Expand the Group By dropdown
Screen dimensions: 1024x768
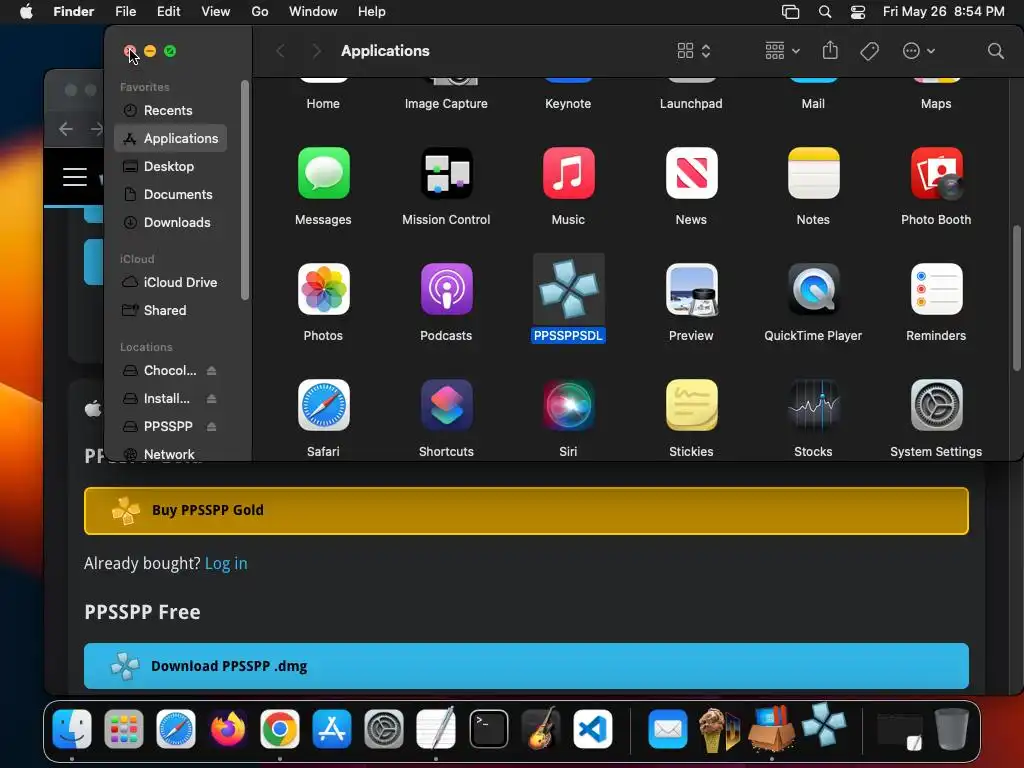coord(782,51)
